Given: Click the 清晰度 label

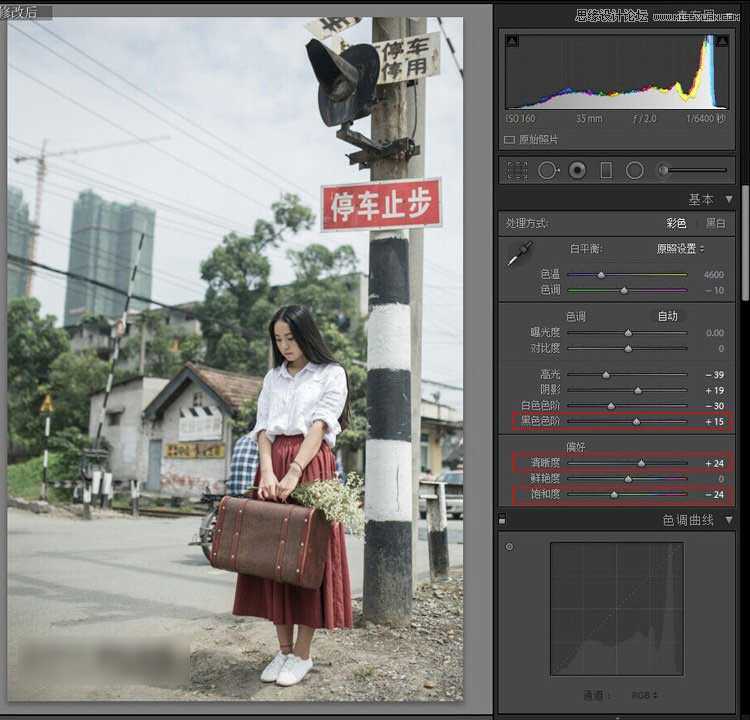Looking at the screenshot, I should coord(545,463).
